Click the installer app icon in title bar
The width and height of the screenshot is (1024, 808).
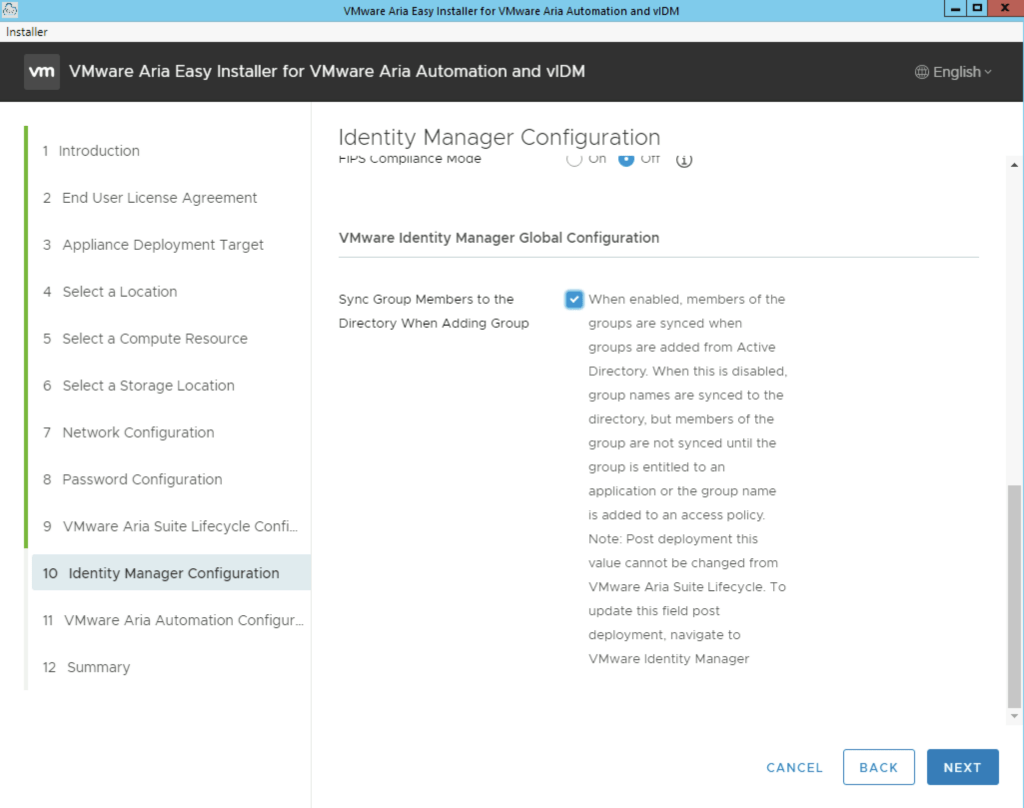[x=10, y=10]
